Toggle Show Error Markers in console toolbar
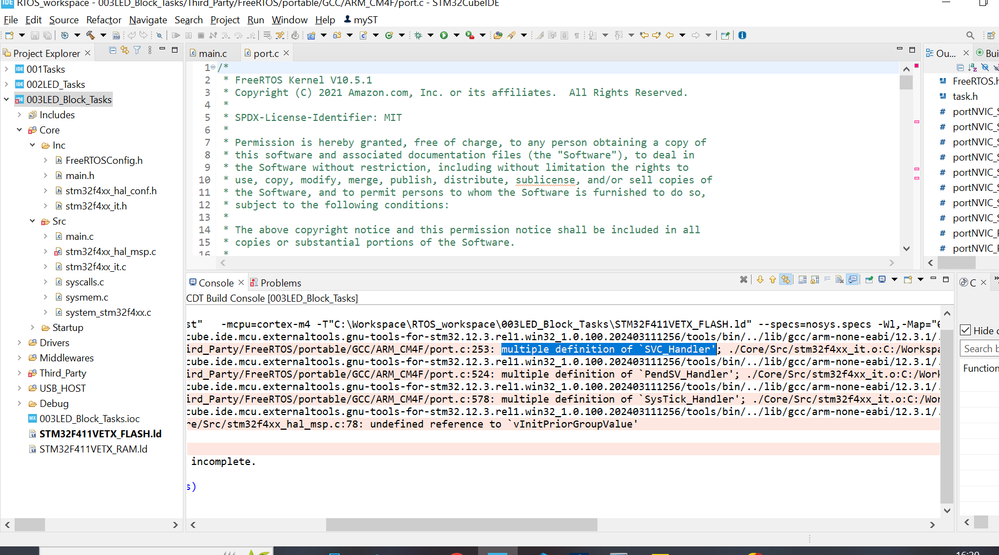The image size is (999, 555). pos(786,280)
